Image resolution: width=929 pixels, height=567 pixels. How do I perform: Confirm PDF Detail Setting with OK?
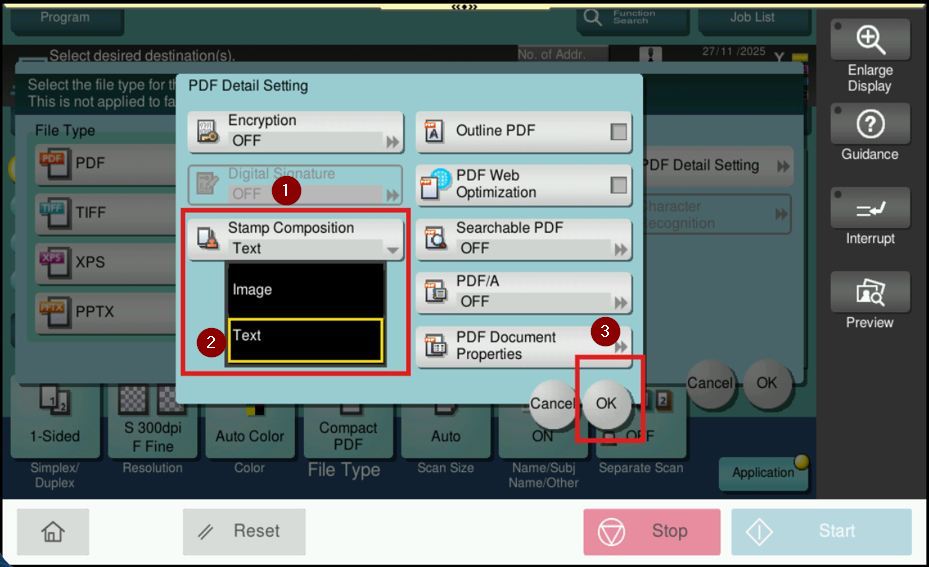pos(606,403)
